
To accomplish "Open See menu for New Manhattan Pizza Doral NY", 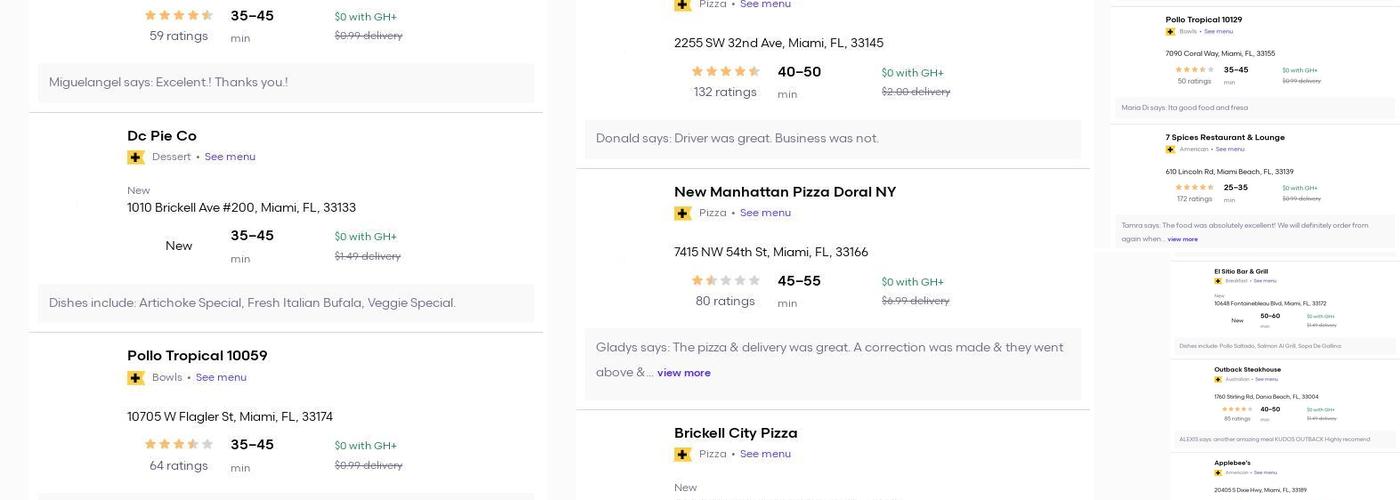I will coord(765,213).
